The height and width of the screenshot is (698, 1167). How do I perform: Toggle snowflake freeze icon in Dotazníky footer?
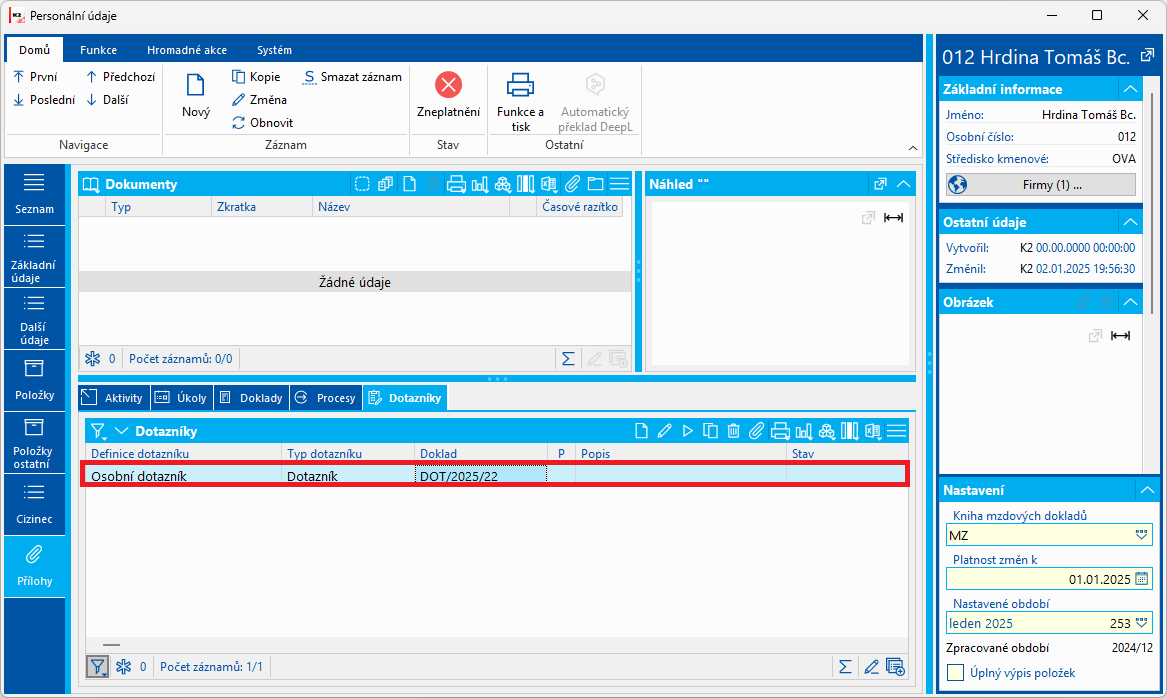(124, 667)
